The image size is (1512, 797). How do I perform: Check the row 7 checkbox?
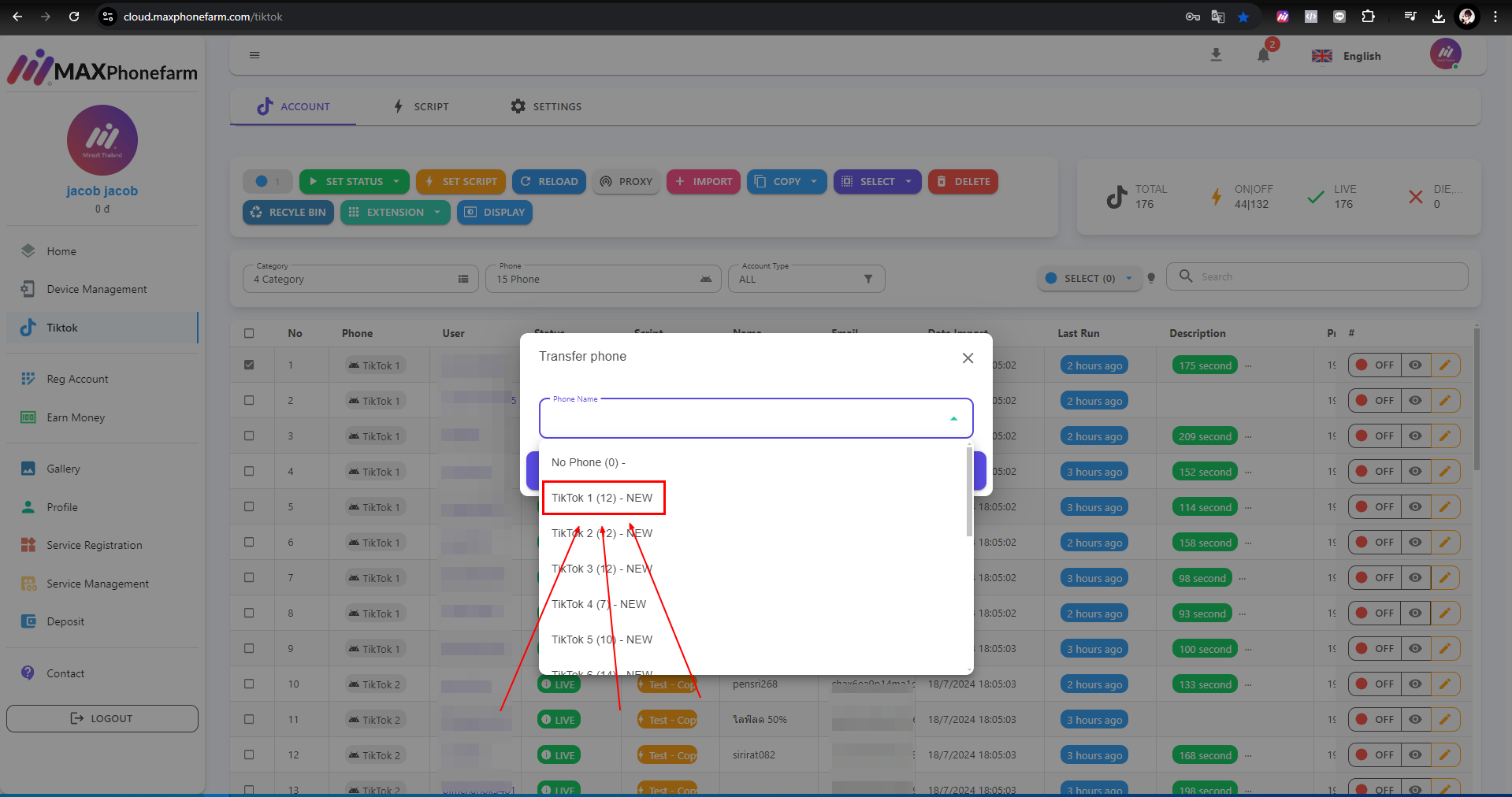point(249,577)
